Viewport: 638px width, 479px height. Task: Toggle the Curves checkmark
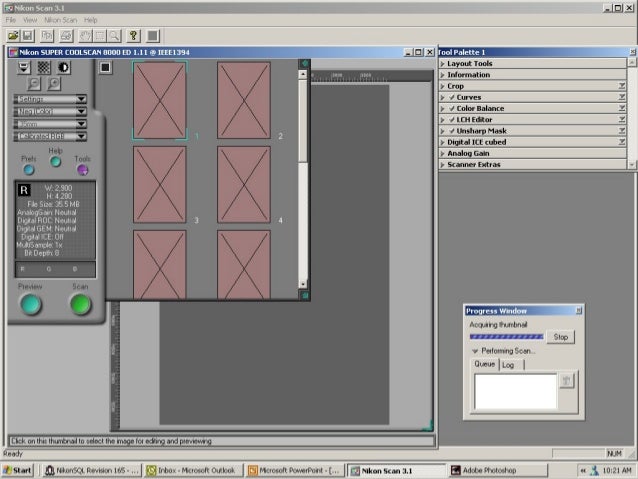point(452,98)
